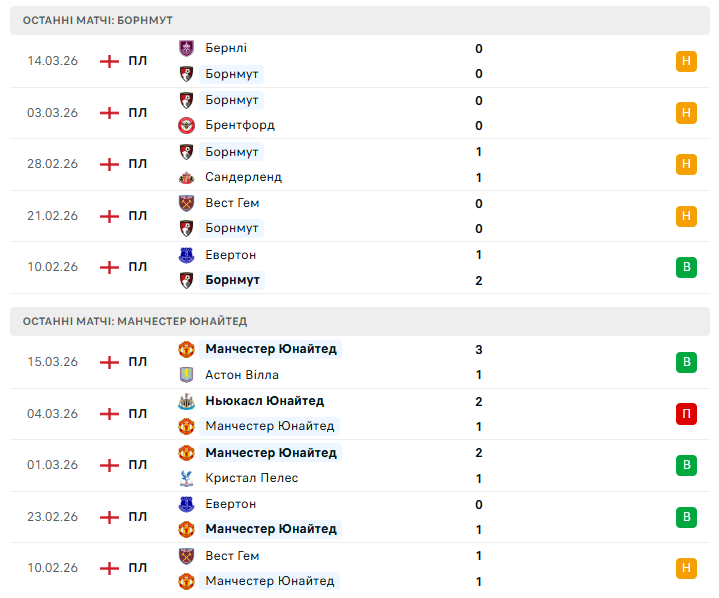Open the Сандерленд team link
Viewport: 719px width, 598px height.
click(x=243, y=177)
